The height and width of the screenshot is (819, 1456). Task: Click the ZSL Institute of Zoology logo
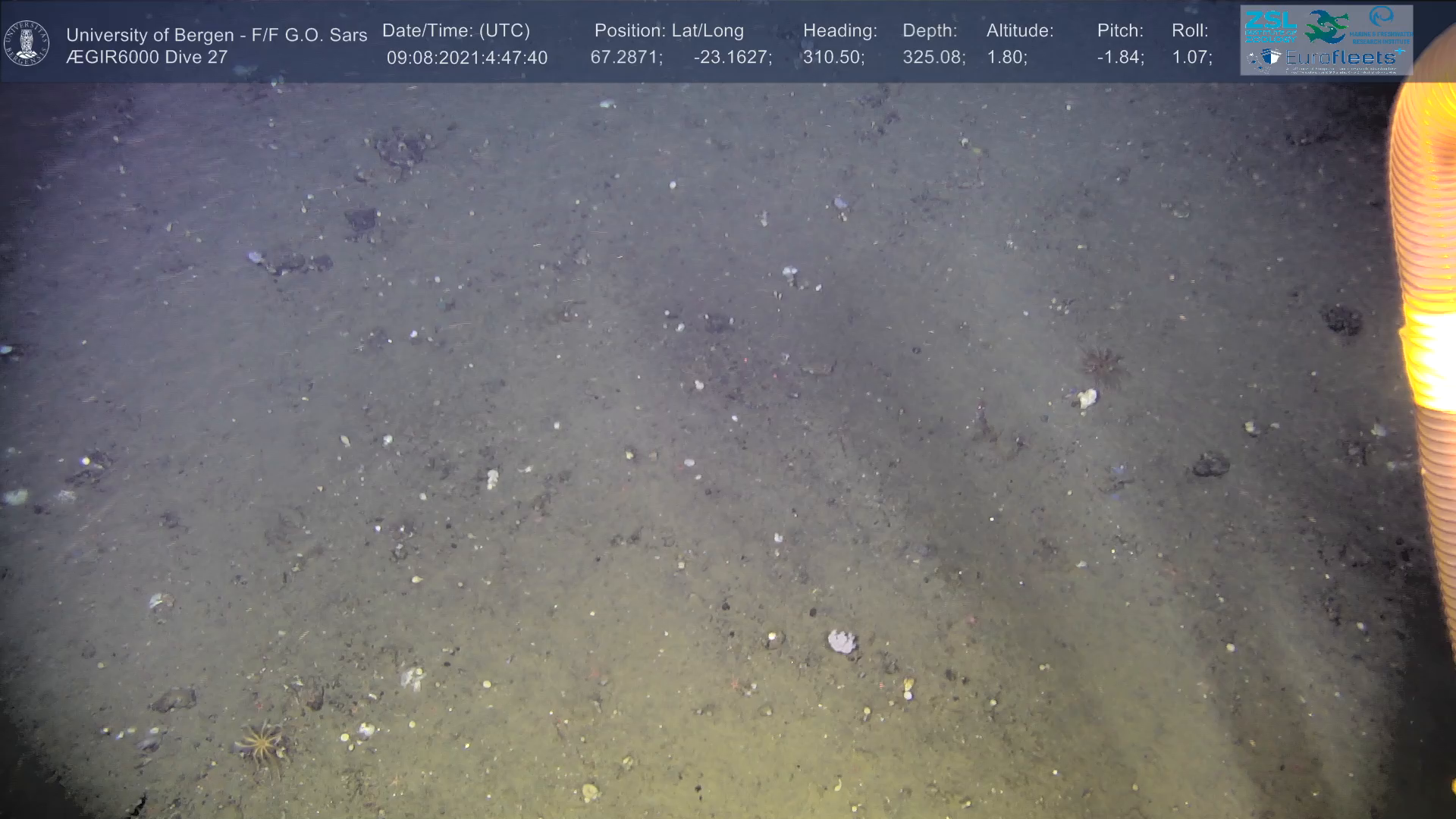click(1270, 27)
